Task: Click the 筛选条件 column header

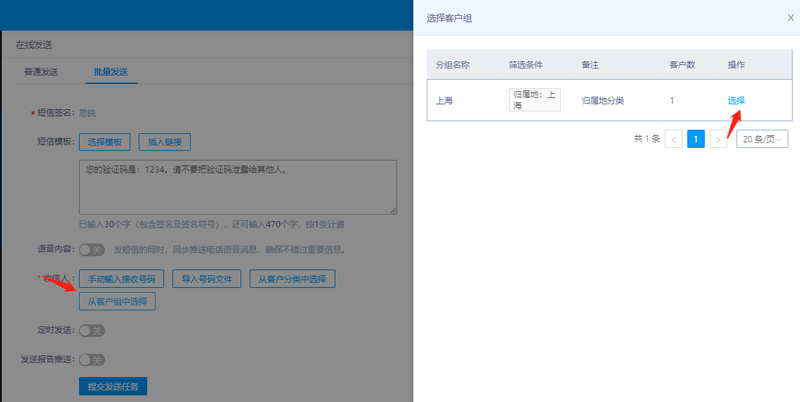Action: click(x=526, y=65)
